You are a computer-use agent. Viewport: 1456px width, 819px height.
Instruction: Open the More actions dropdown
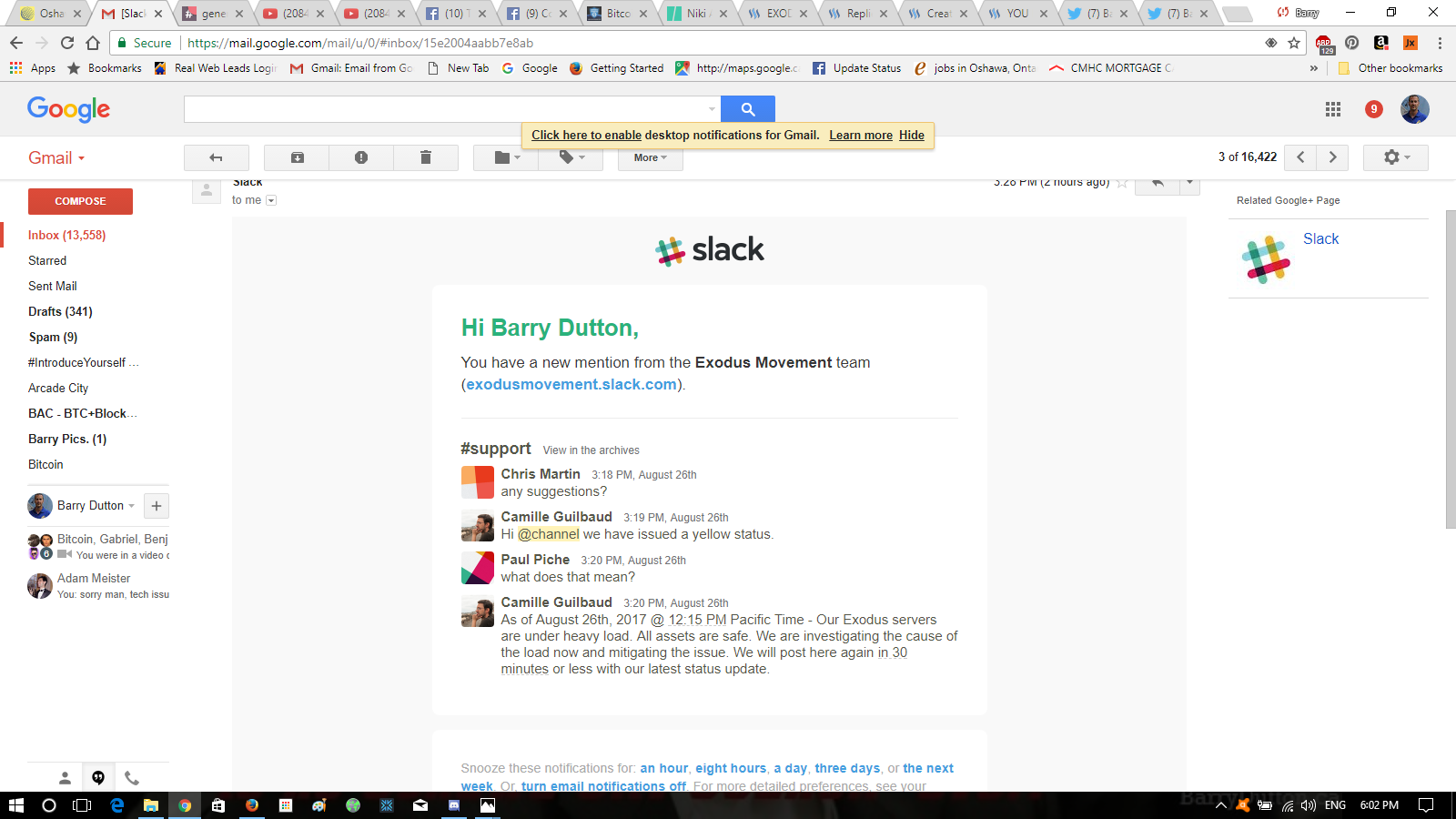651,157
